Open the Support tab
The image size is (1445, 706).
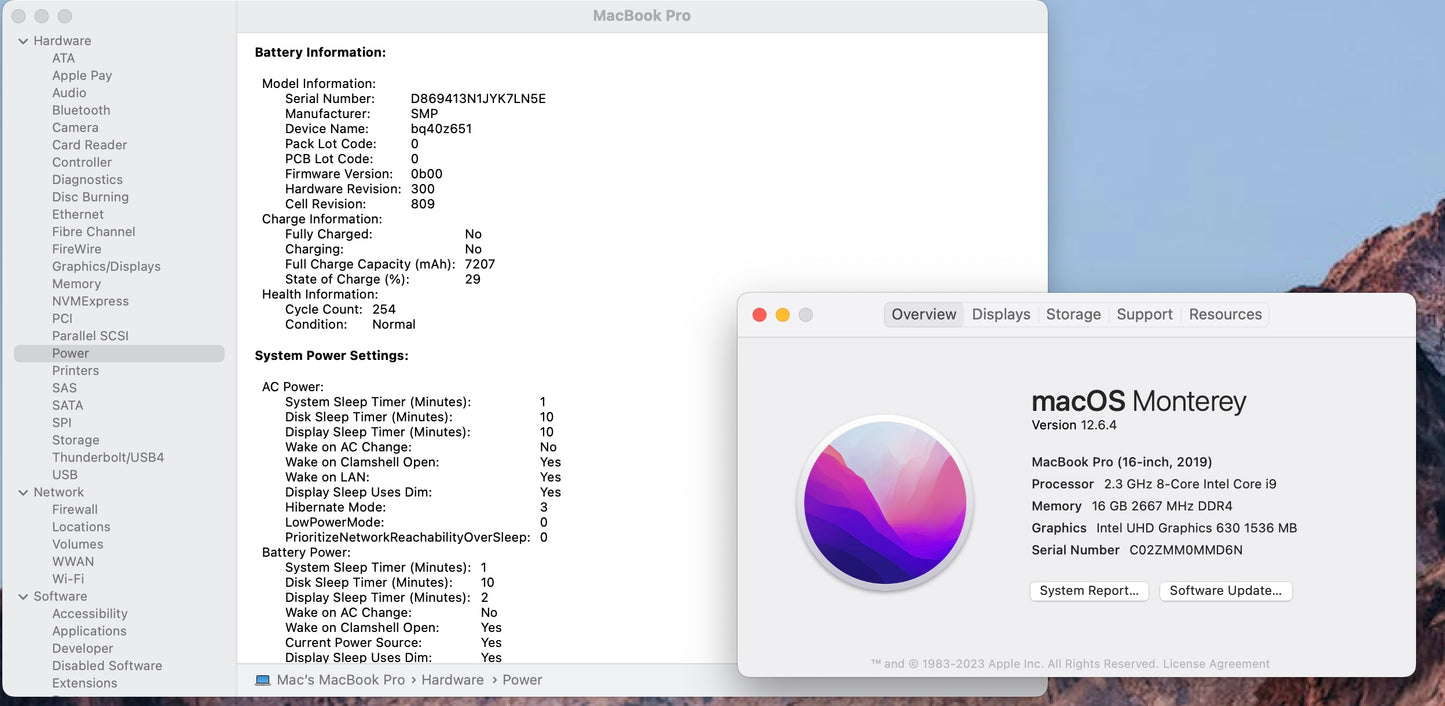click(1144, 313)
